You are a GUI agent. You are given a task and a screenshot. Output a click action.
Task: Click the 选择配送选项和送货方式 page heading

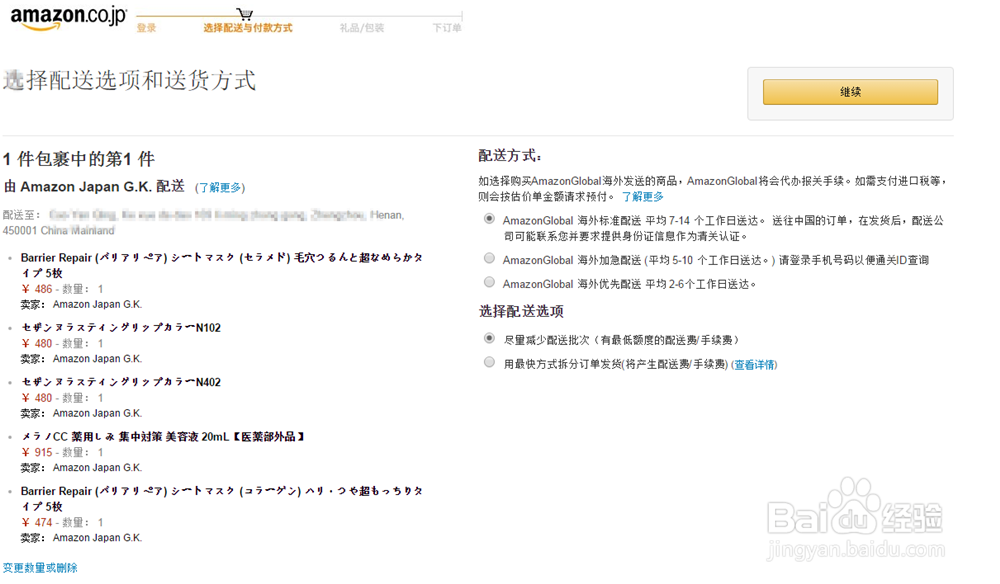(129, 80)
